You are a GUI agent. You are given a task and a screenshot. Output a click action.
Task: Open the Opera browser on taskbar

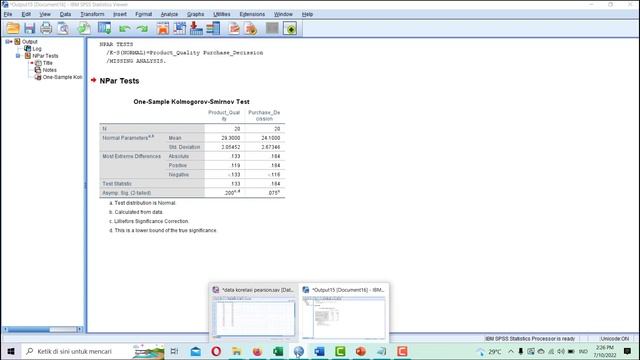point(216,351)
